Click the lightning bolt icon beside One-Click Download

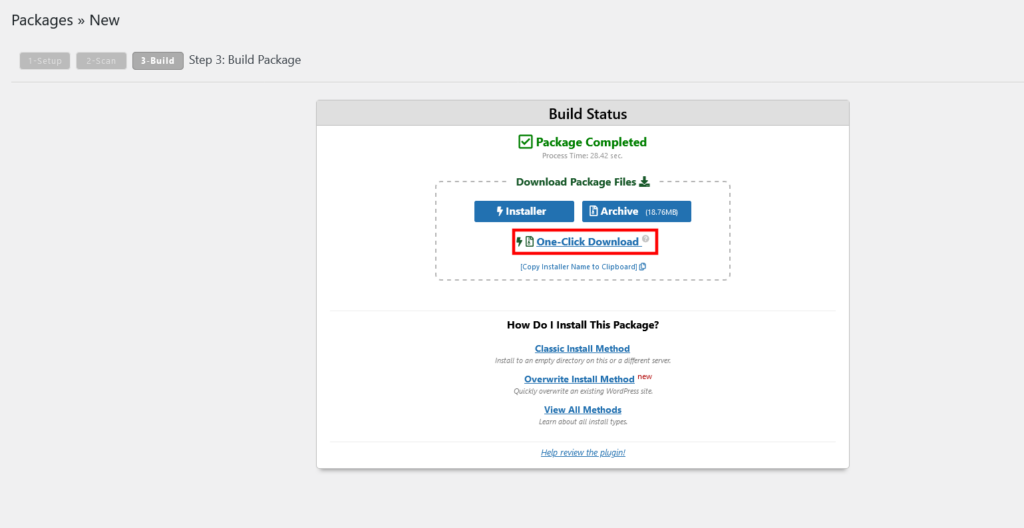[519, 242]
